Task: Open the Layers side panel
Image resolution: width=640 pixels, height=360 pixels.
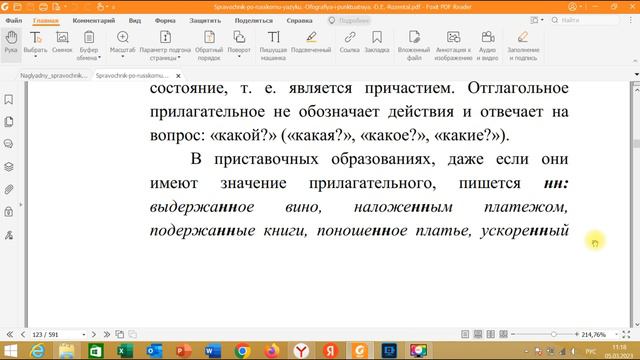Action: (9, 167)
